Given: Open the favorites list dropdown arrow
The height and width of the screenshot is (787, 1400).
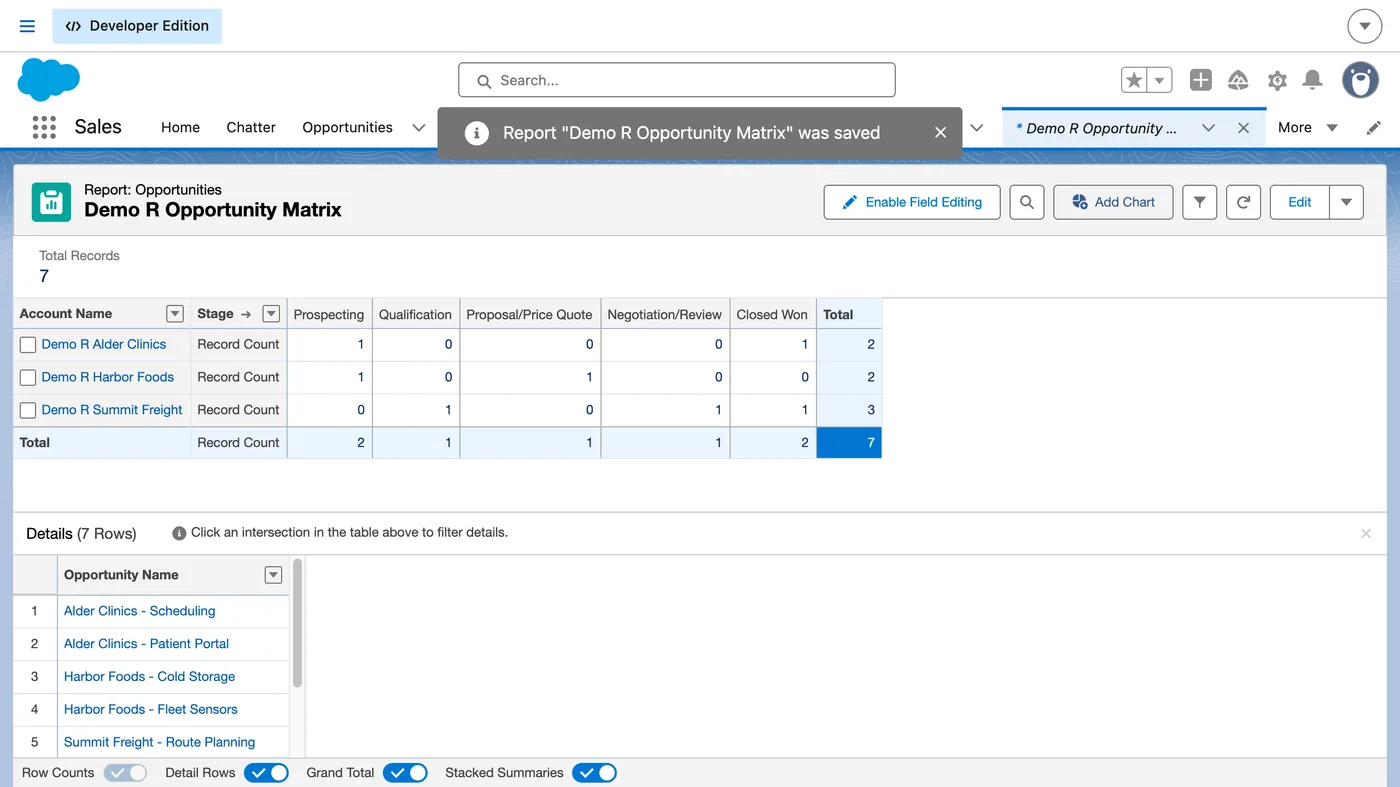Looking at the screenshot, I should 1160,80.
